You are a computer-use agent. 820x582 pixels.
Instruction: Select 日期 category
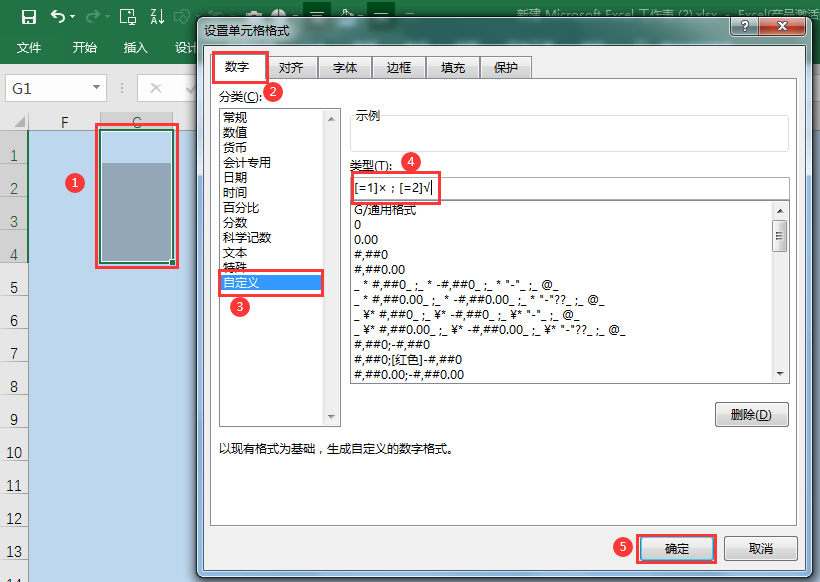pos(235,177)
